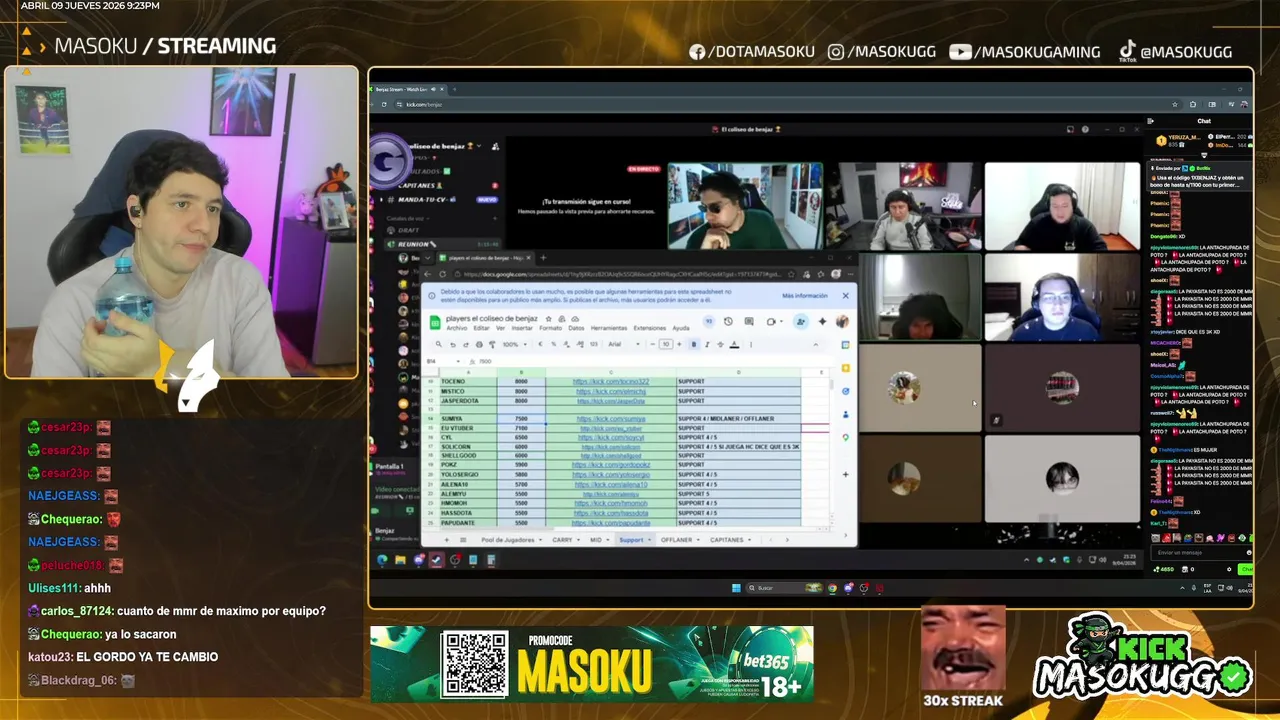Click the Gemini sparkle icon in Sheets
This screenshot has height=720, width=1280.
pos(822,321)
